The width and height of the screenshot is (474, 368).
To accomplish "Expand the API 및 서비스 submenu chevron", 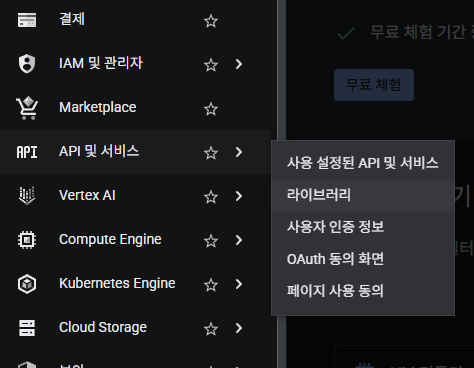I will point(239,152).
